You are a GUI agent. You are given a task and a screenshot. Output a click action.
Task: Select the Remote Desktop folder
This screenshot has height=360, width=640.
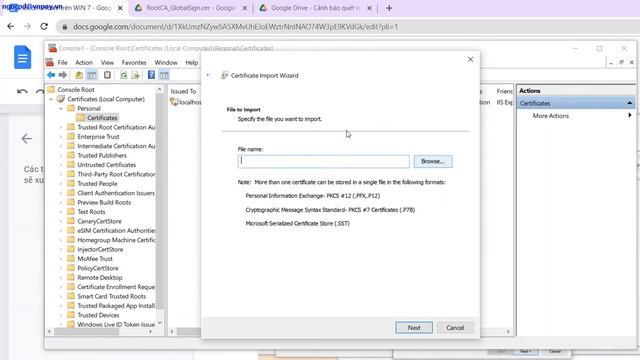(100, 278)
